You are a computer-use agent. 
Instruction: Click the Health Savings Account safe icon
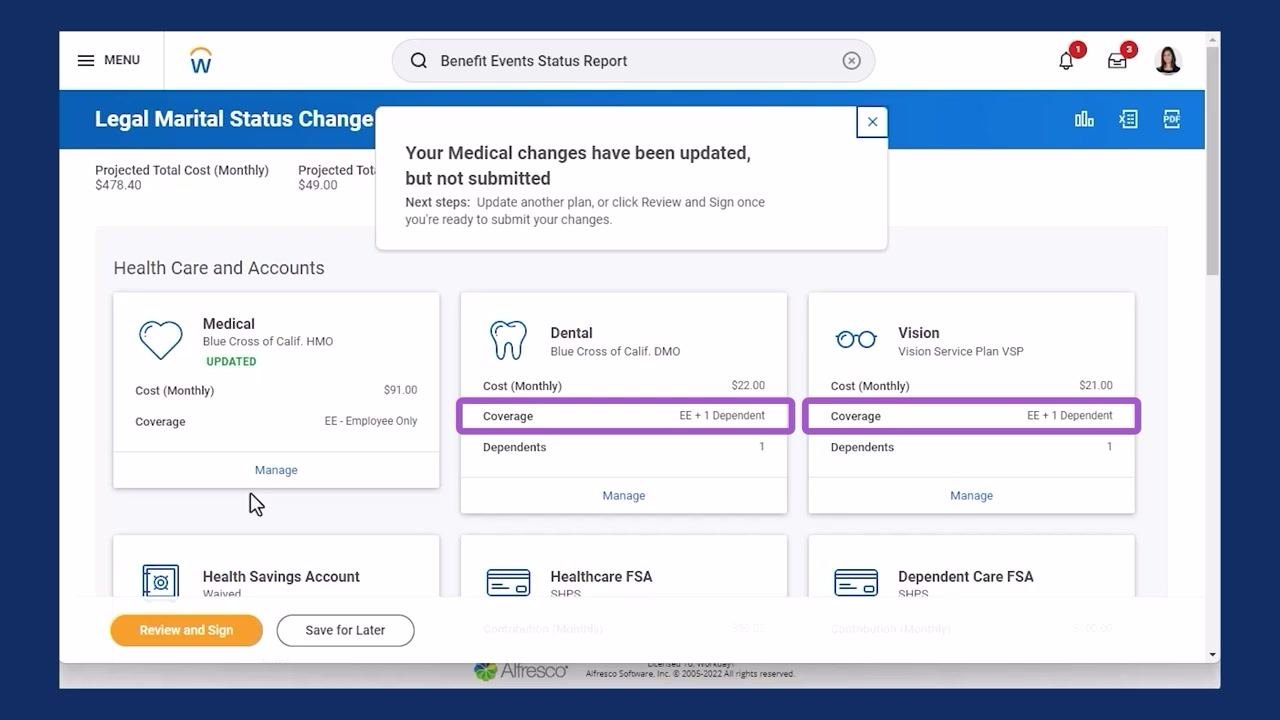coord(160,581)
